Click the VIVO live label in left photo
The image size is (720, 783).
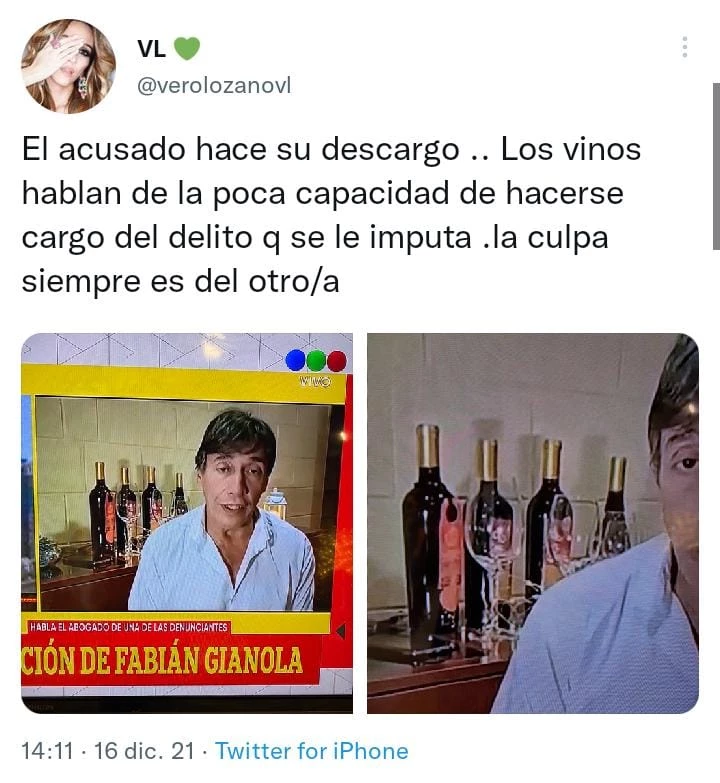(316, 382)
